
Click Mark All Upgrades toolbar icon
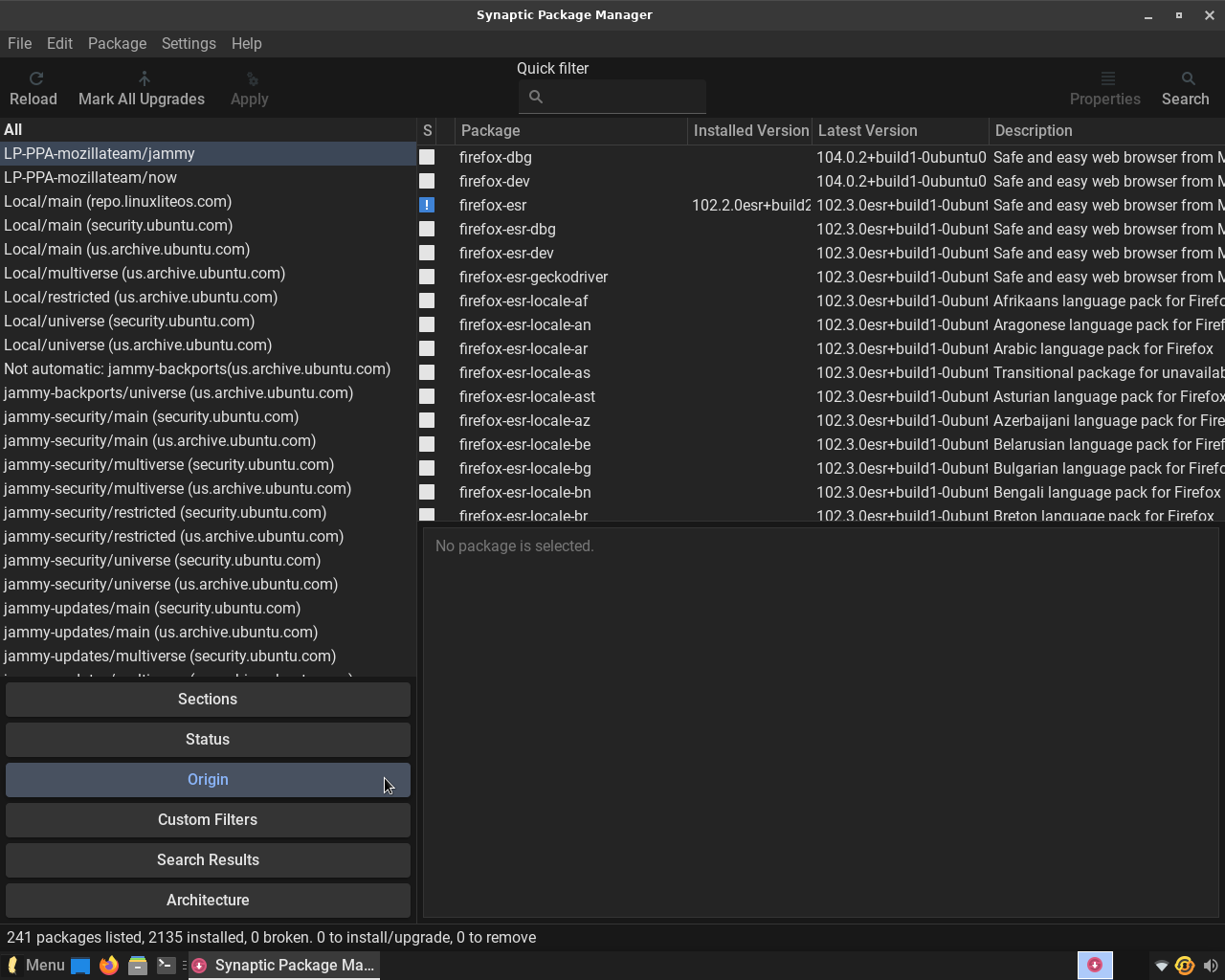click(x=145, y=78)
